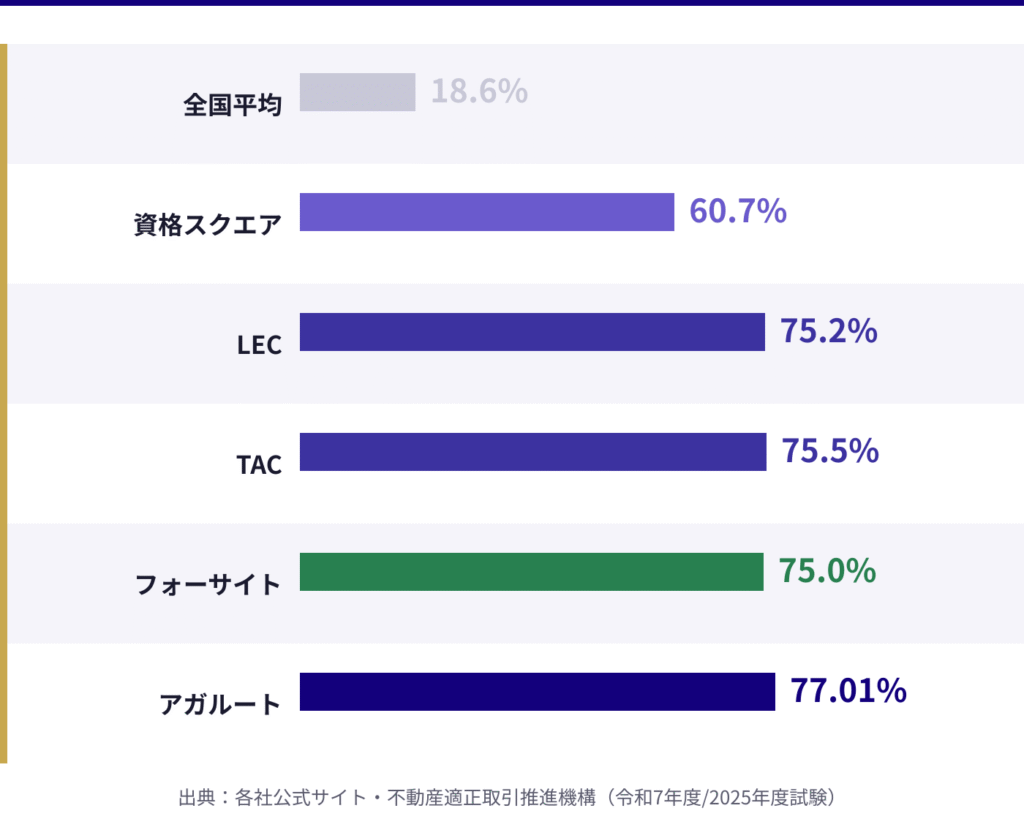Click the TAC category label
Screen dimensions: 1024x819
tap(259, 464)
